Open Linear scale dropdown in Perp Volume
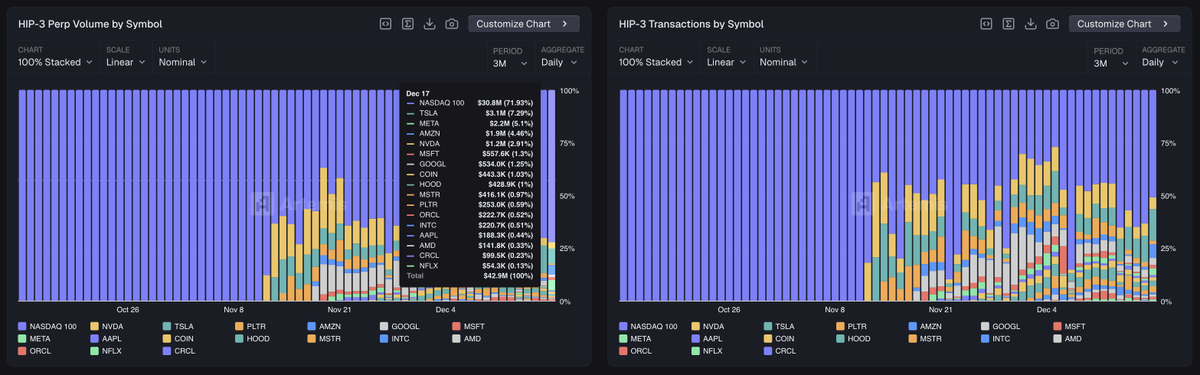Image resolution: width=1200 pixels, height=375 pixels. [x=125, y=62]
